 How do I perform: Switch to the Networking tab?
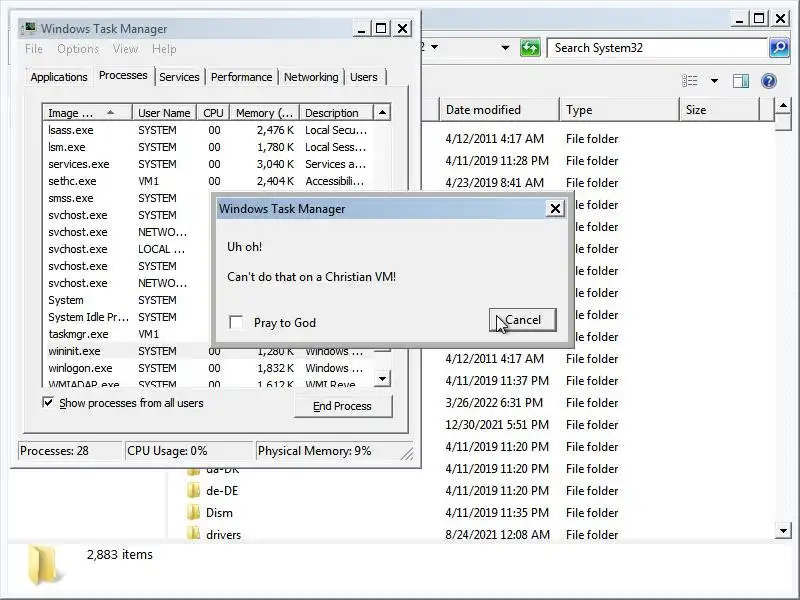tap(311, 77)
